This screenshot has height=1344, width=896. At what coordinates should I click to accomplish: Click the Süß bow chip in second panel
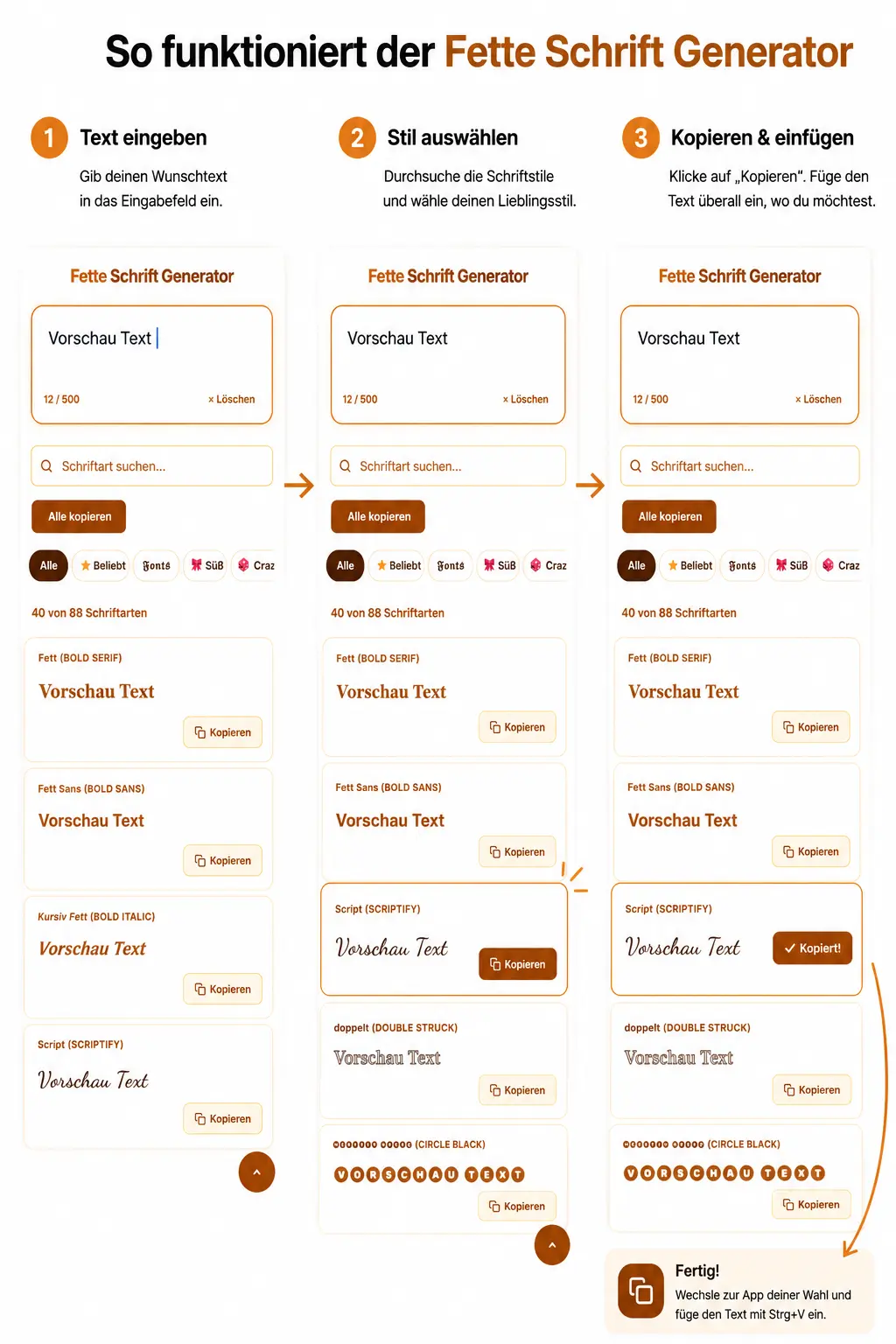pos(500,565)
